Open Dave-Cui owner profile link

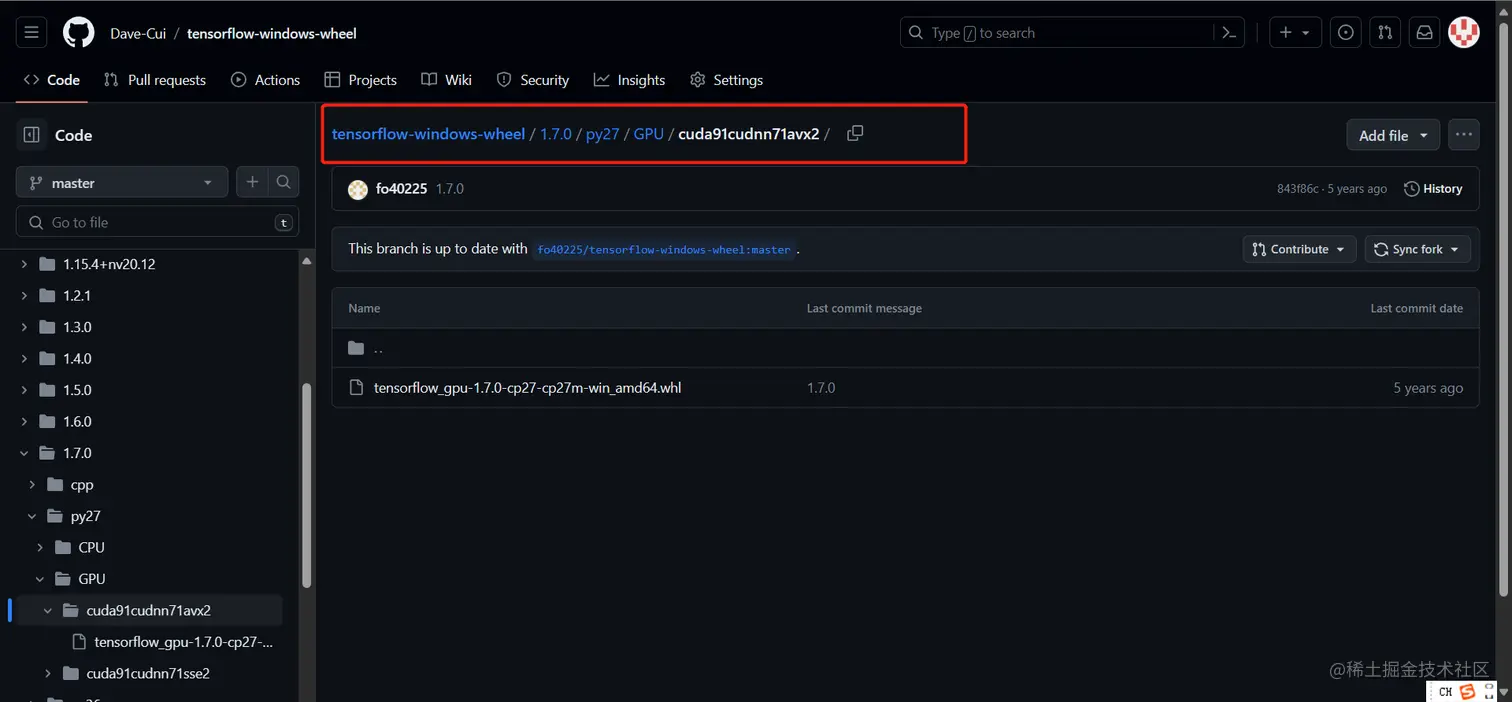[x=138, y=33]
